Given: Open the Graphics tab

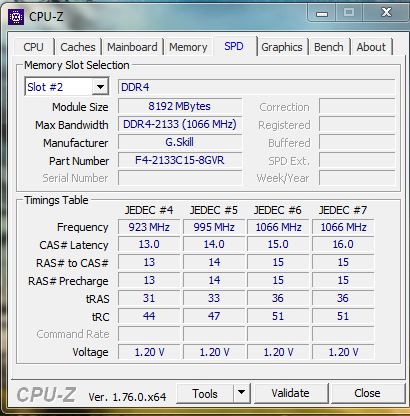Looking at the screenshot, I should coord(282,47).
